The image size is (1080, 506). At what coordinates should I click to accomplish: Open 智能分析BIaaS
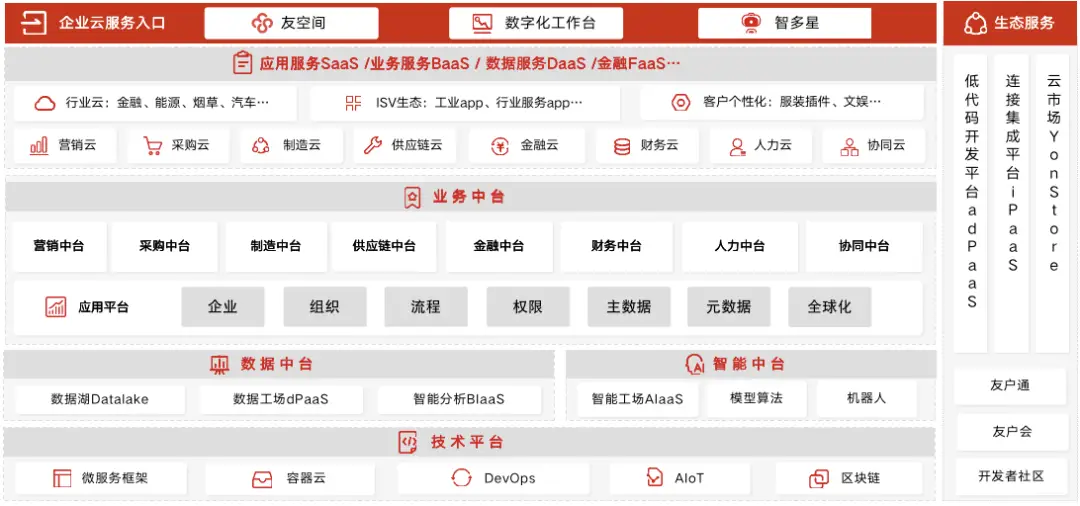(x=459, y=399)
